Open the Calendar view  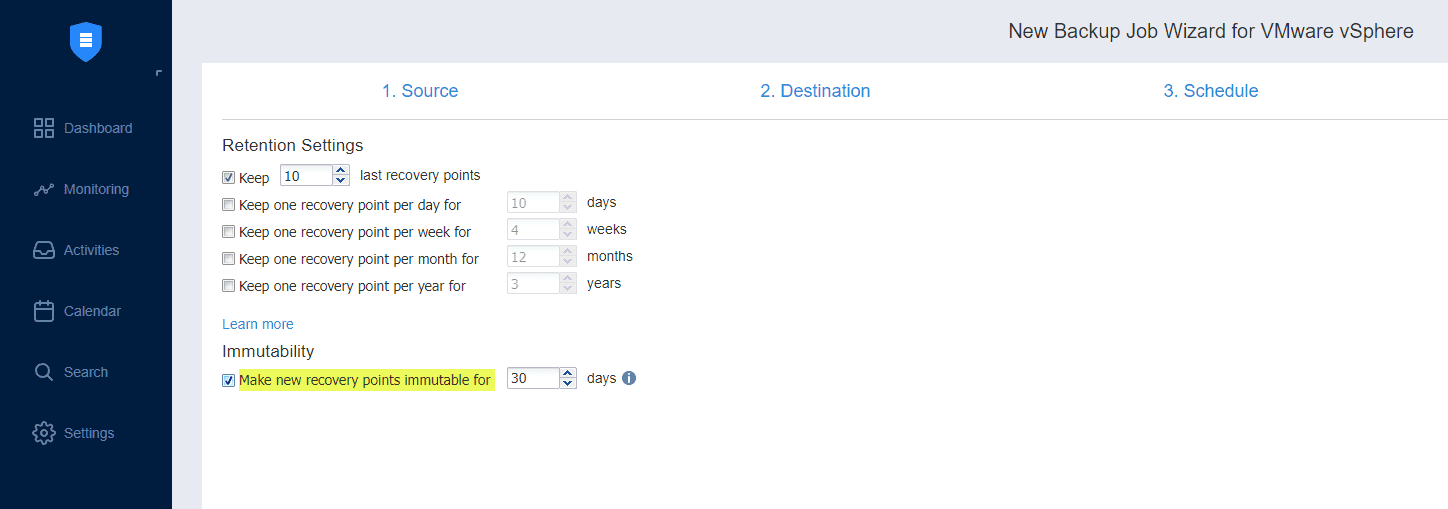[92, 311]
